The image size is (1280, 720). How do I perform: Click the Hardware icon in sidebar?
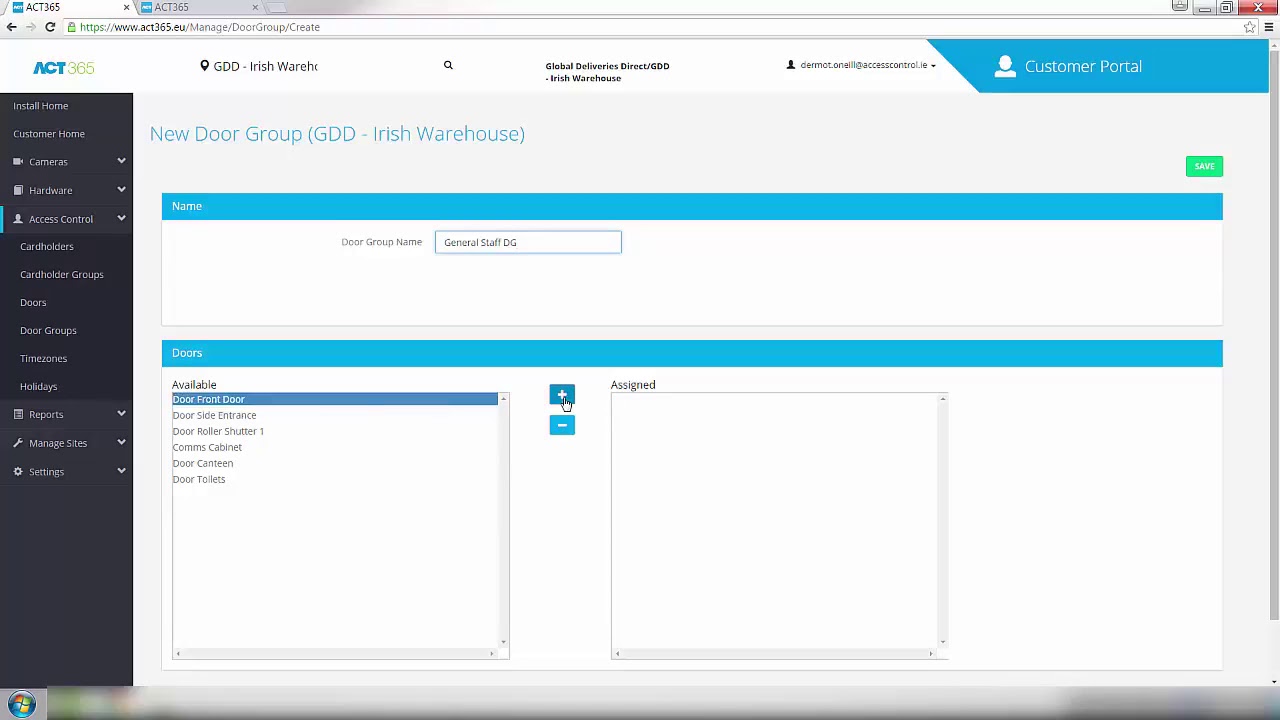18,190
